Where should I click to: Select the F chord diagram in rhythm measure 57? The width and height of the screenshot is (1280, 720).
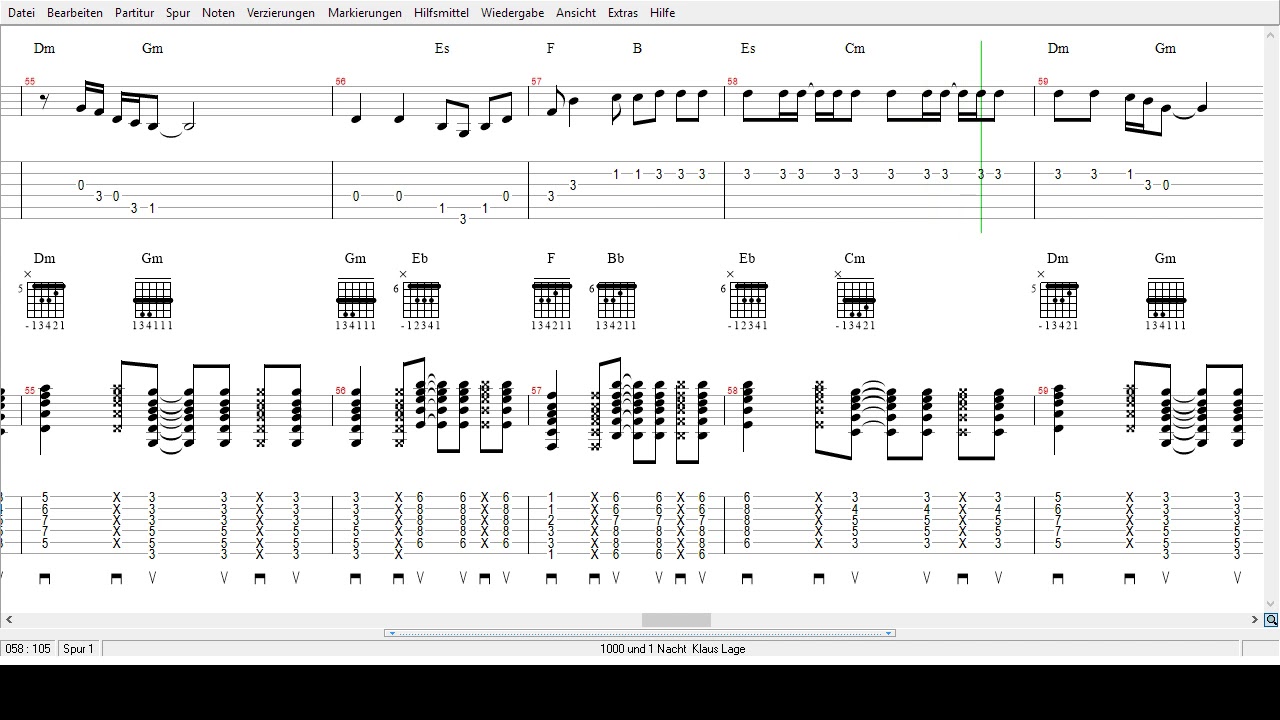[x=551, y=303]
